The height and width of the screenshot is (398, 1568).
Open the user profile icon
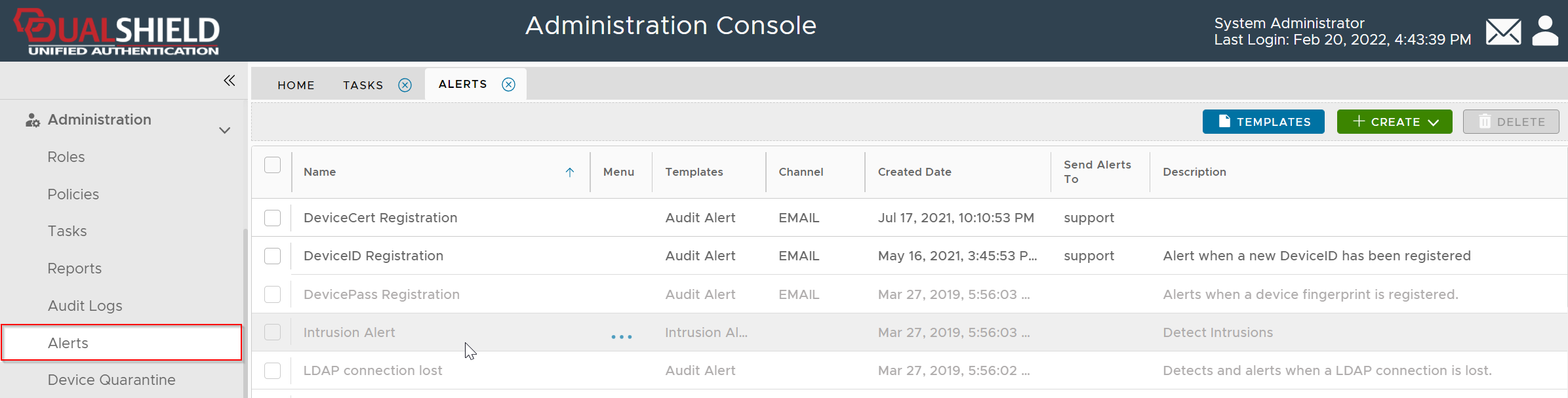click(x=1545, y=31)
